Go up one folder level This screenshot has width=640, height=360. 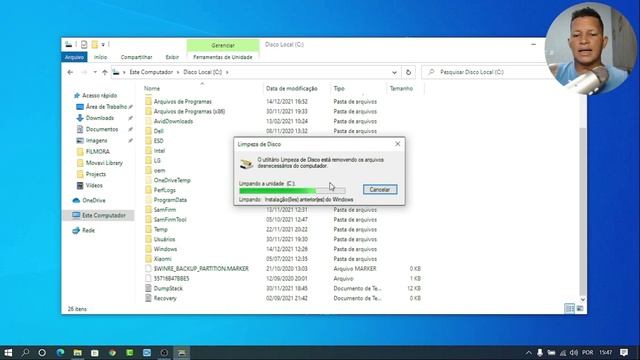coord(105,72)
